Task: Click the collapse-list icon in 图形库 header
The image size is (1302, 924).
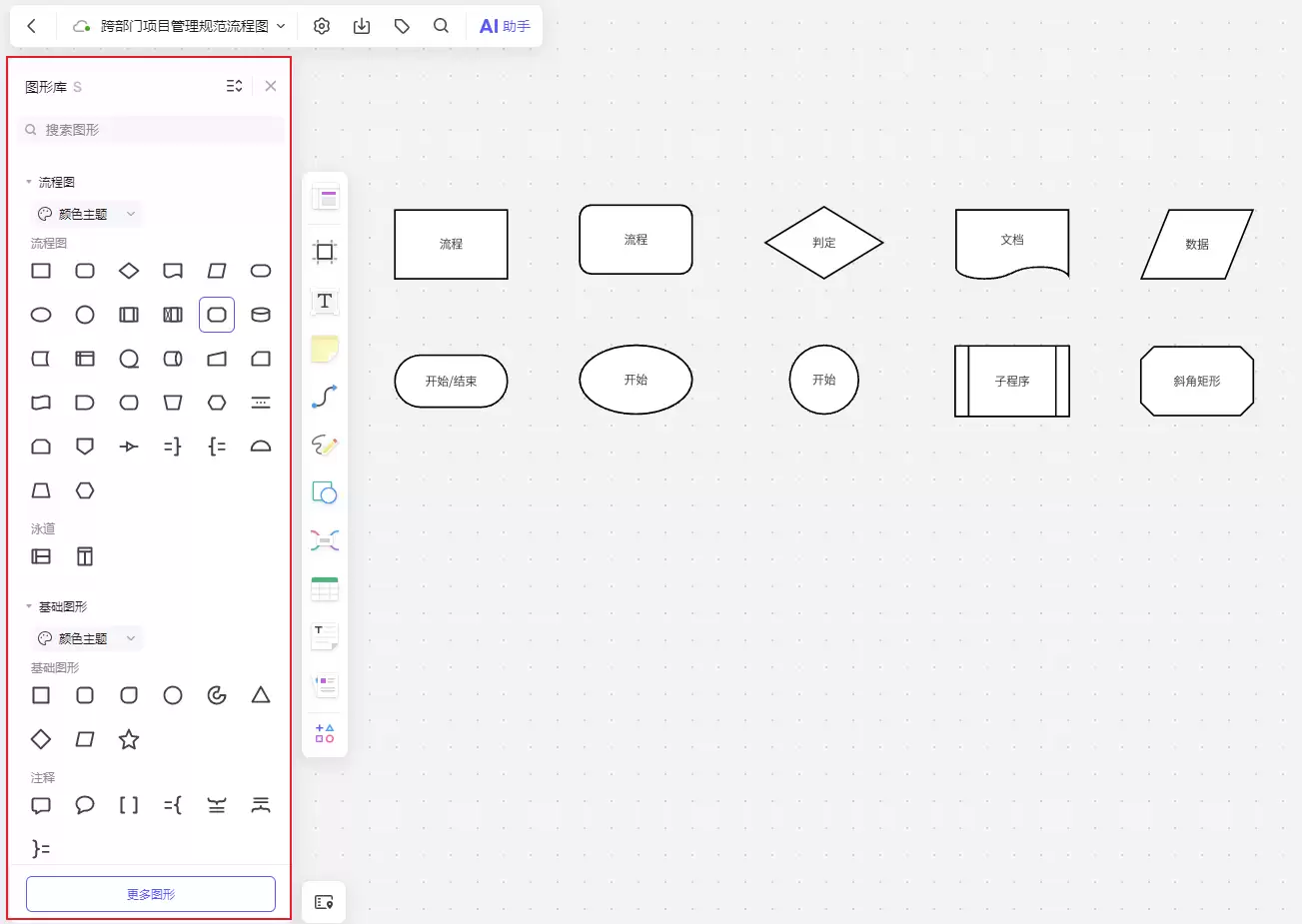Action: (x=234, y=86)
